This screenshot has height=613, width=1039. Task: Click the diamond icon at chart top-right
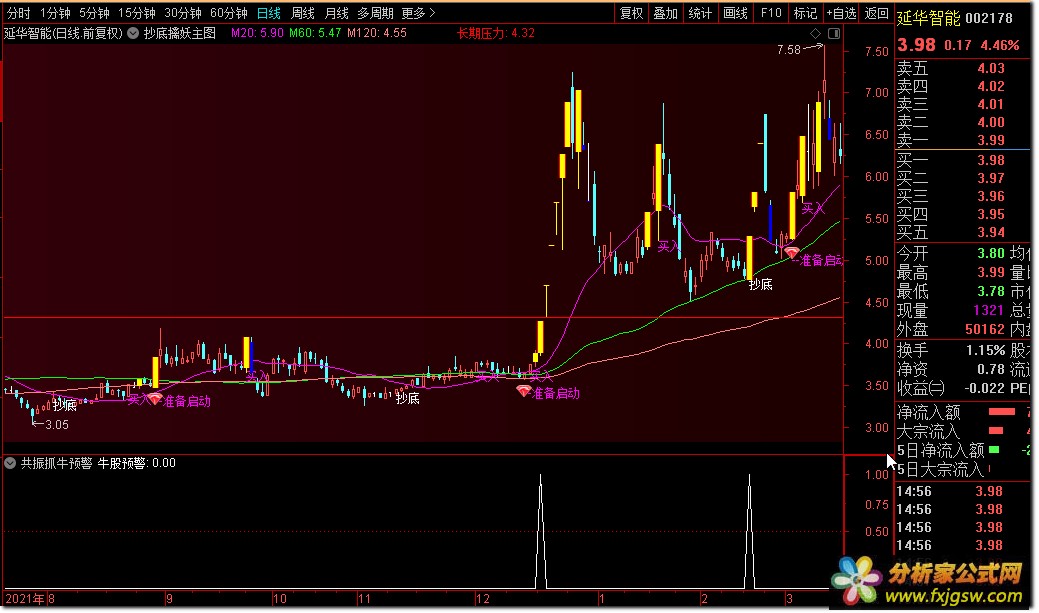tap(816, 33)
